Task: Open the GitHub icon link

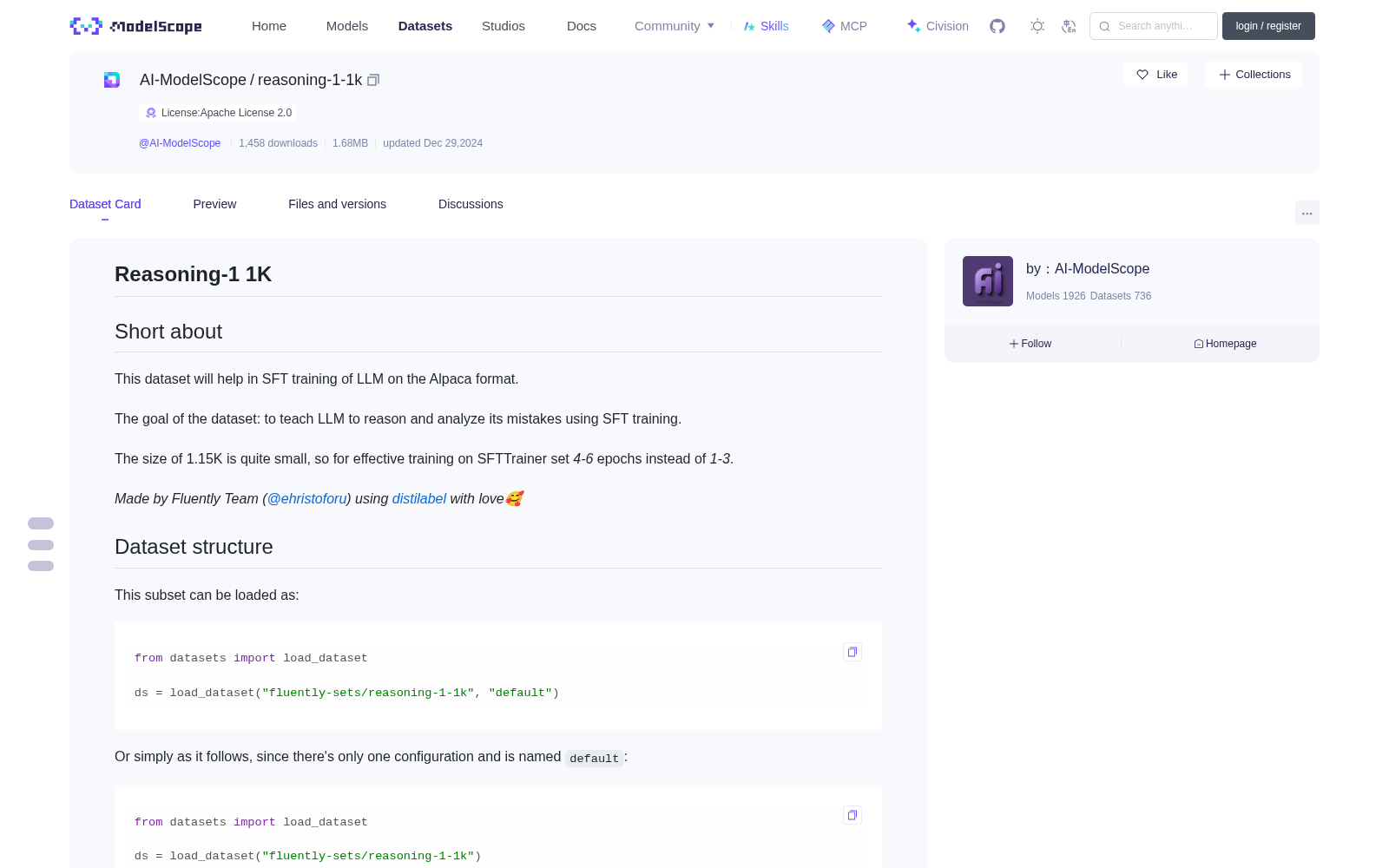Action: click(x=997, y=26)
